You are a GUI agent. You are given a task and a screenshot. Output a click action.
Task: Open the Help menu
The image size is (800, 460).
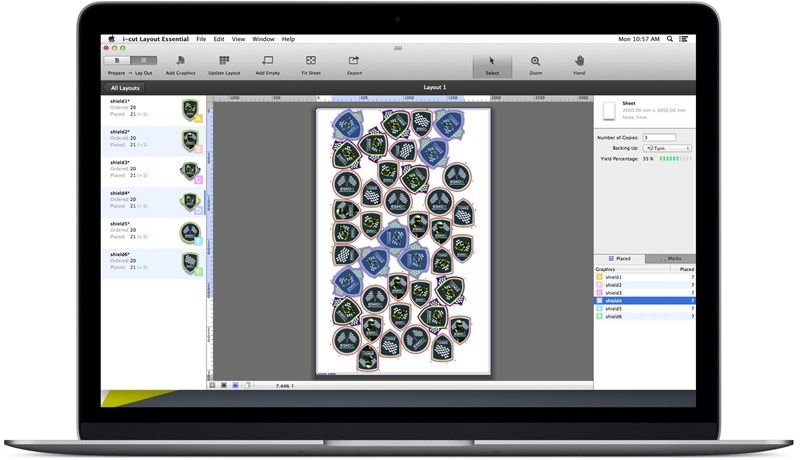click(x=288, y=39)
